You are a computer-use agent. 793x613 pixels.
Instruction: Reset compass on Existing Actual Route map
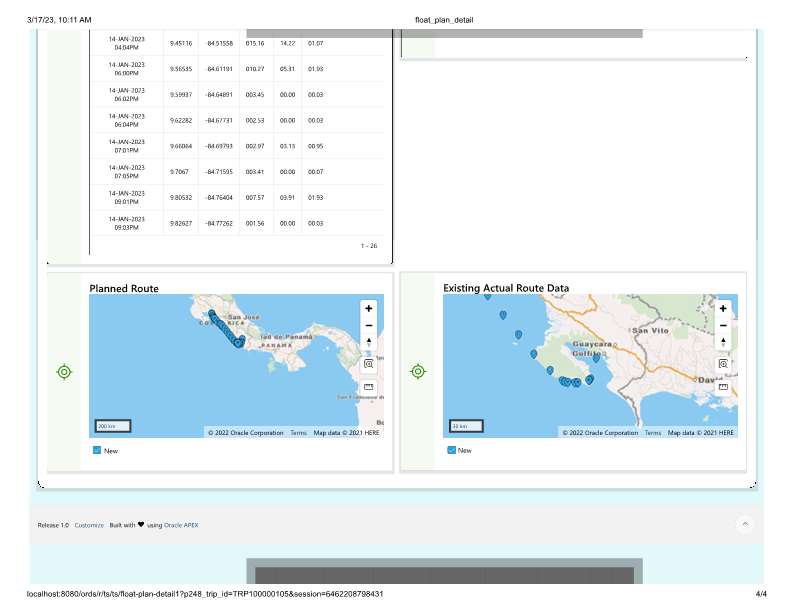(722, 342)
